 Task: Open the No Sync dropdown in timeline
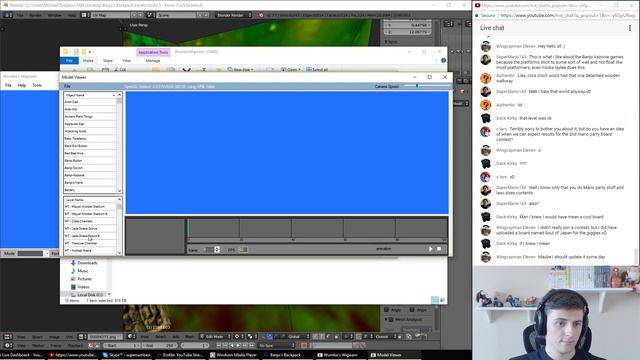(x=276, y=346)
